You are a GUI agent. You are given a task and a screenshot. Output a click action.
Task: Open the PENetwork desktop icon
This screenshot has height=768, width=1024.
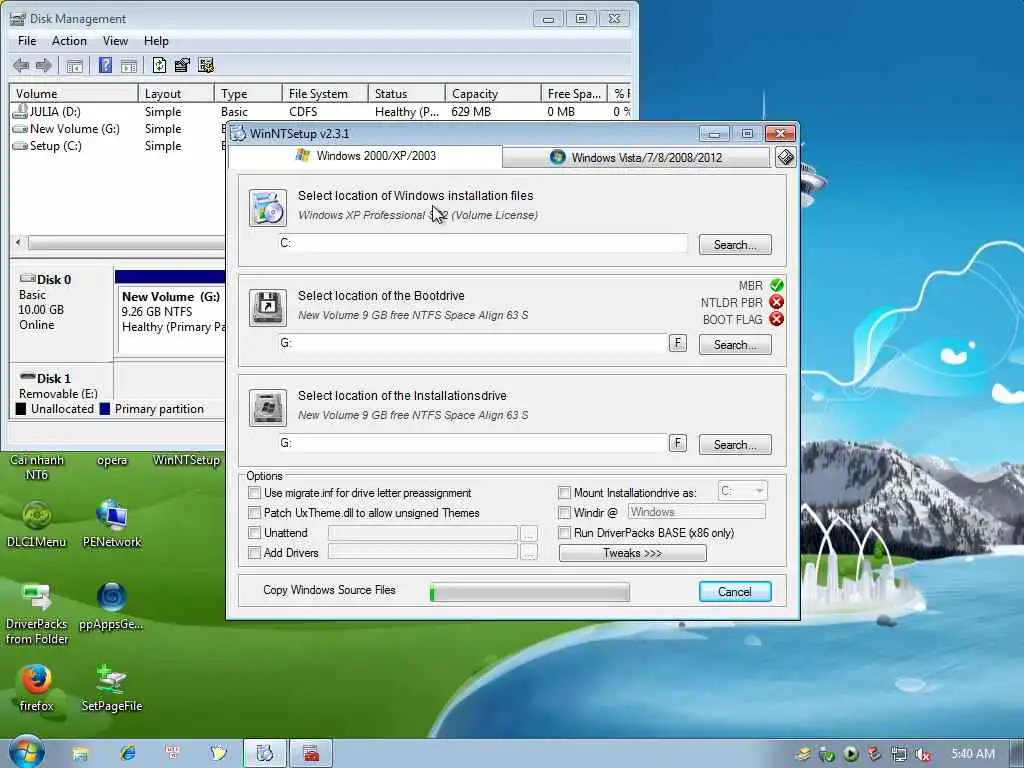coord(112,524)
